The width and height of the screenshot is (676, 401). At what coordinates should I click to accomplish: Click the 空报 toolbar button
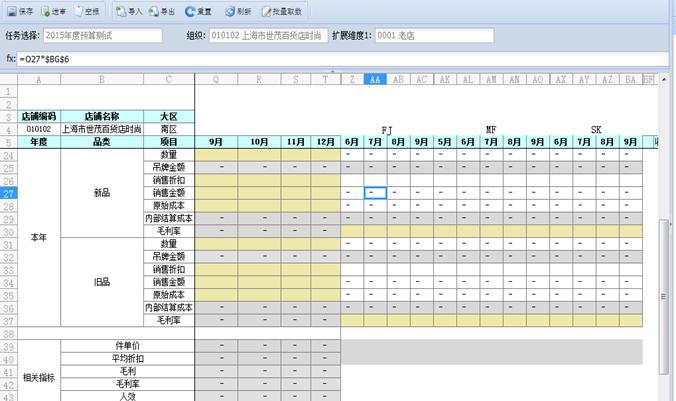pos(87,12)
